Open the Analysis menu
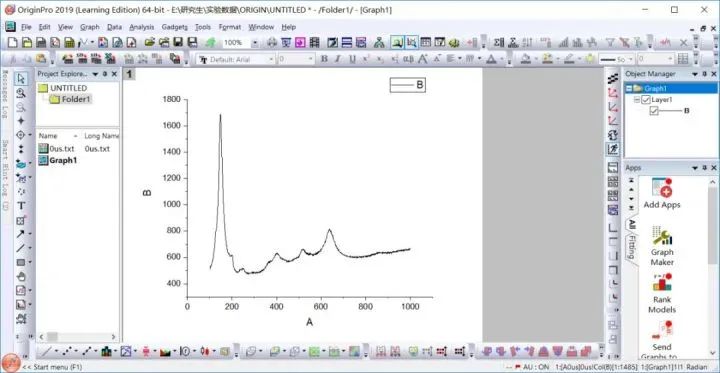This screenshot has width=720, height=373. pos(141,27)
